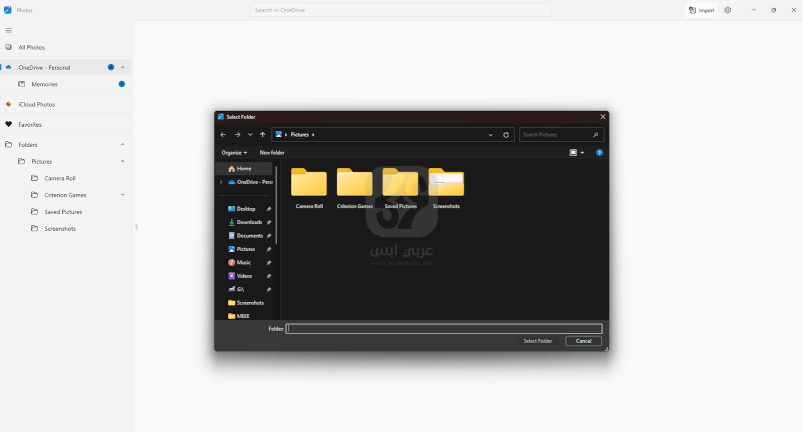This screenshot has height=432, width=803.
Task: Select Home in the dialog navigation pane
Action: tap(244, 168)
